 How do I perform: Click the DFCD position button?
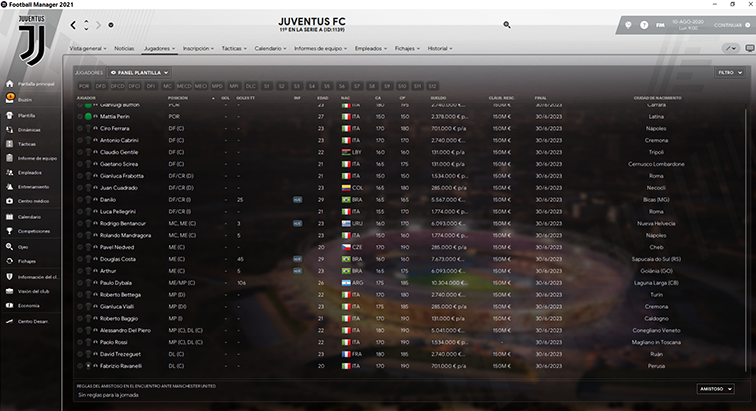[x=117, y=86]
